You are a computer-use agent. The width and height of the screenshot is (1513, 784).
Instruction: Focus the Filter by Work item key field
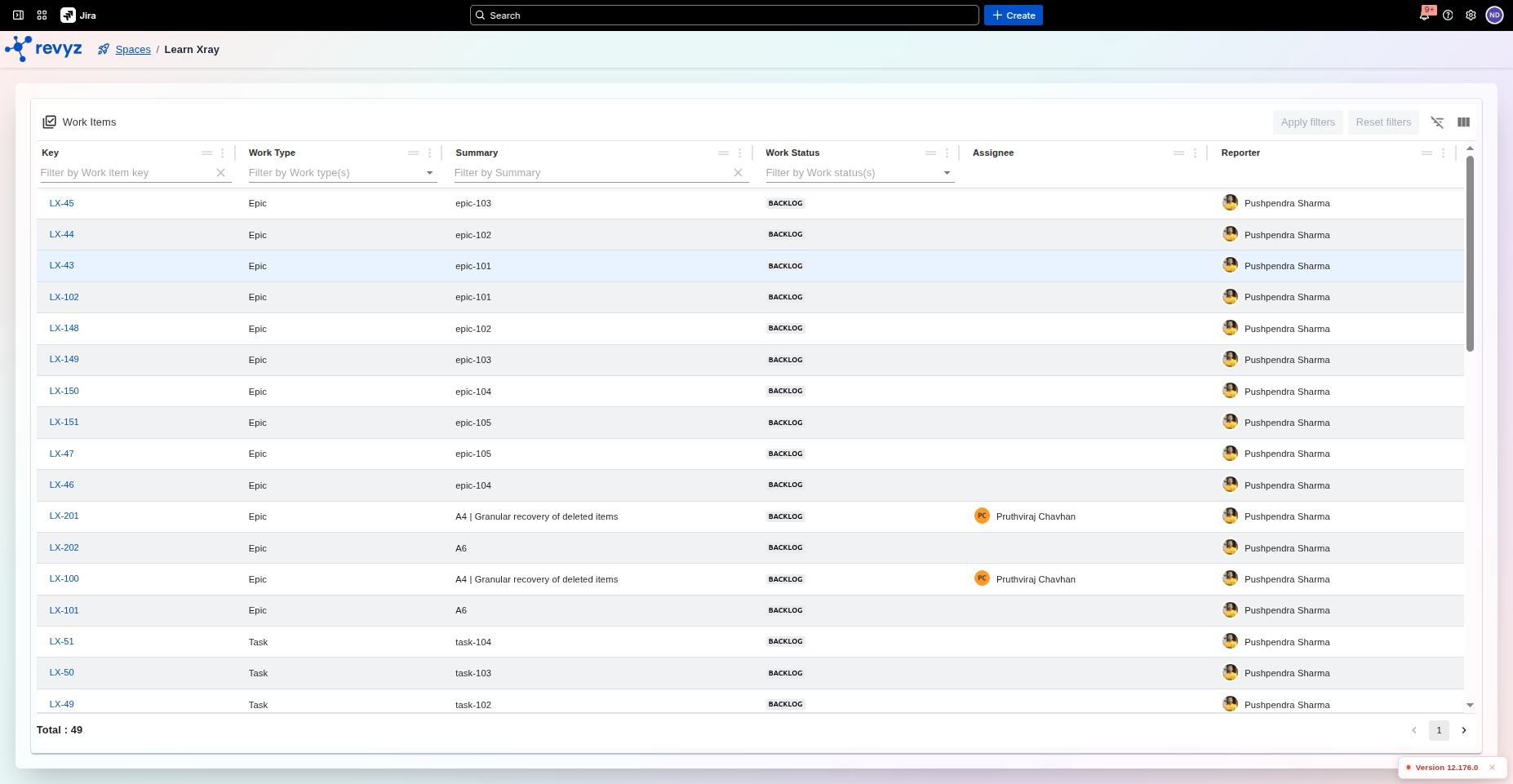coord(126,173)
